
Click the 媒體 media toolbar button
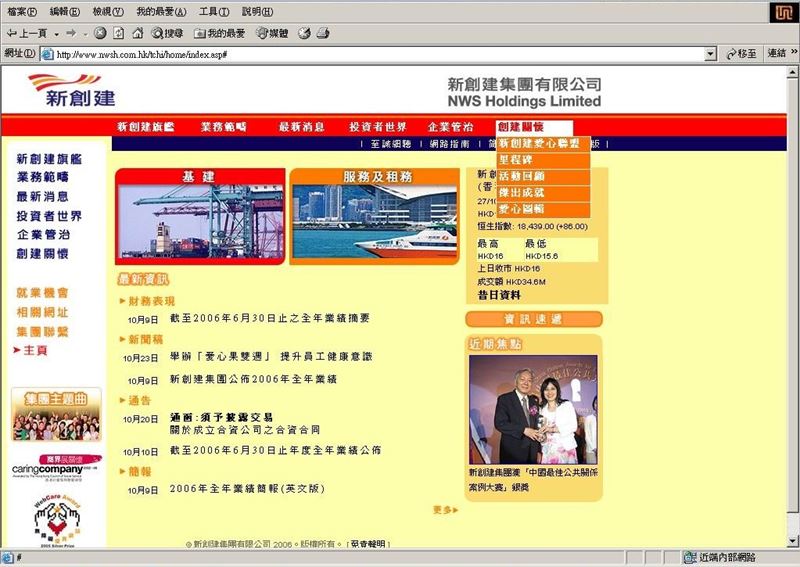pyautogui.click(x=272, y=33)
